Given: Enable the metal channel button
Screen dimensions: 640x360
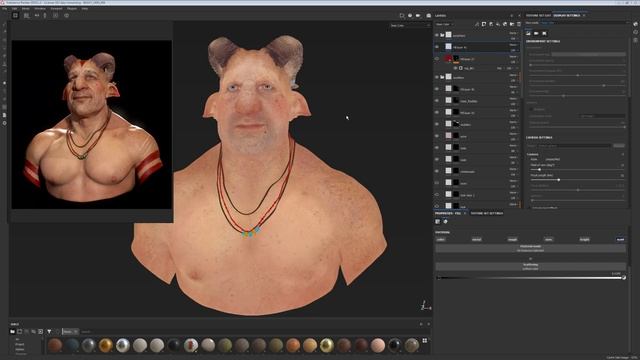Looking at the screenshot, I should [476, 240].
